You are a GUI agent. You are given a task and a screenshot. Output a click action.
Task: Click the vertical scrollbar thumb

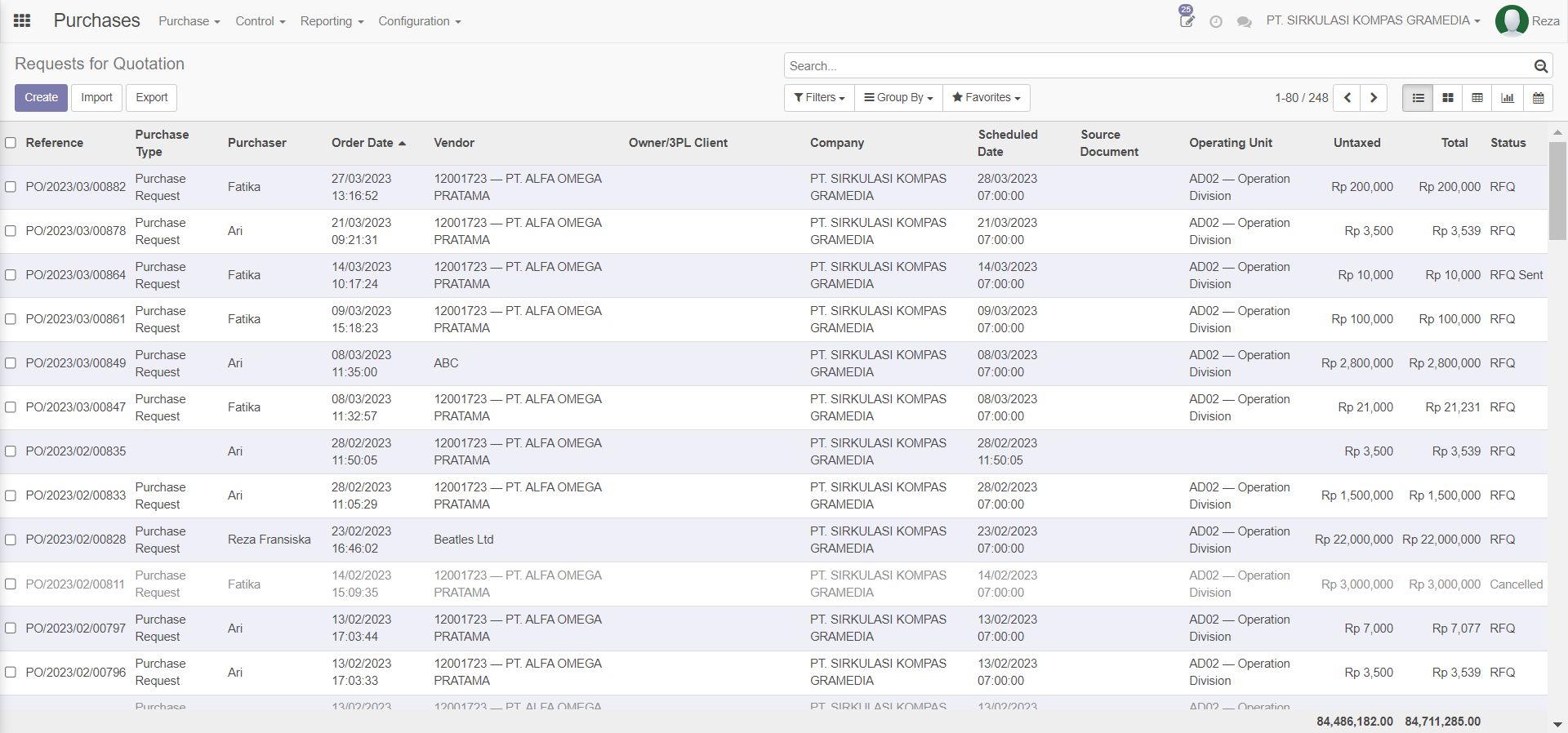tap(1557, 191)
